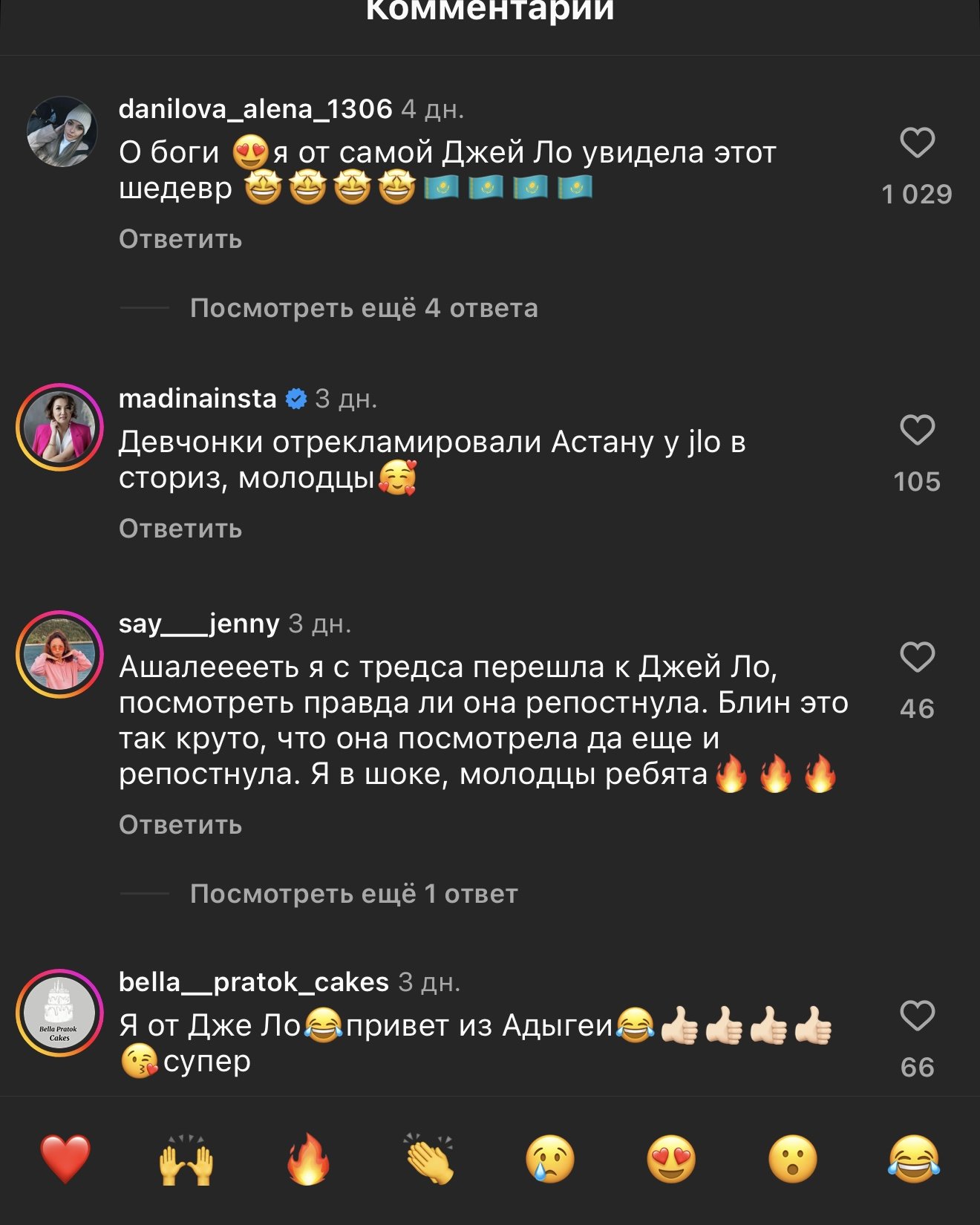Open say___jenny's story avatar

(59, 654)
